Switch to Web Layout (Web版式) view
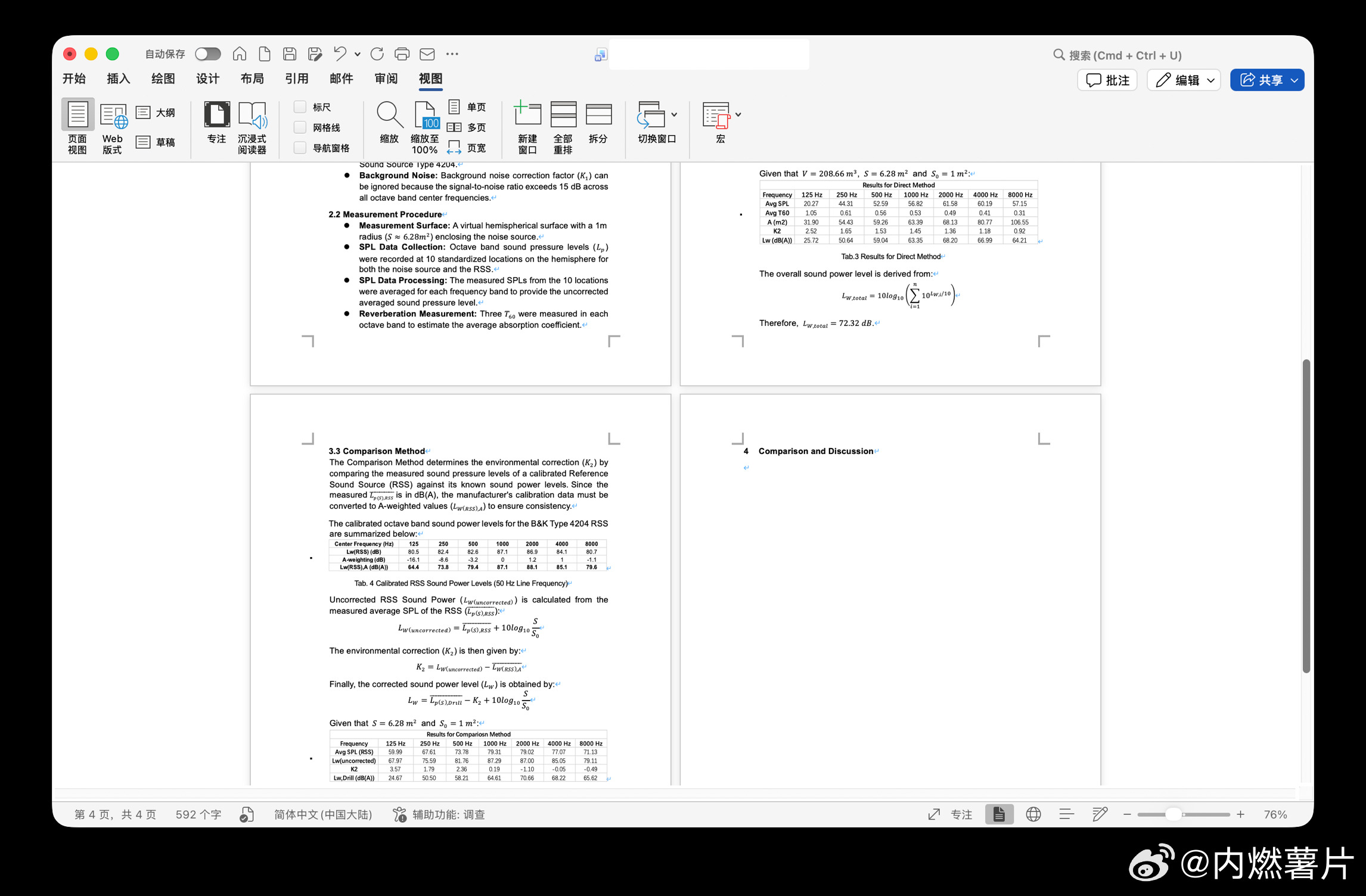 tap(113, 116)
